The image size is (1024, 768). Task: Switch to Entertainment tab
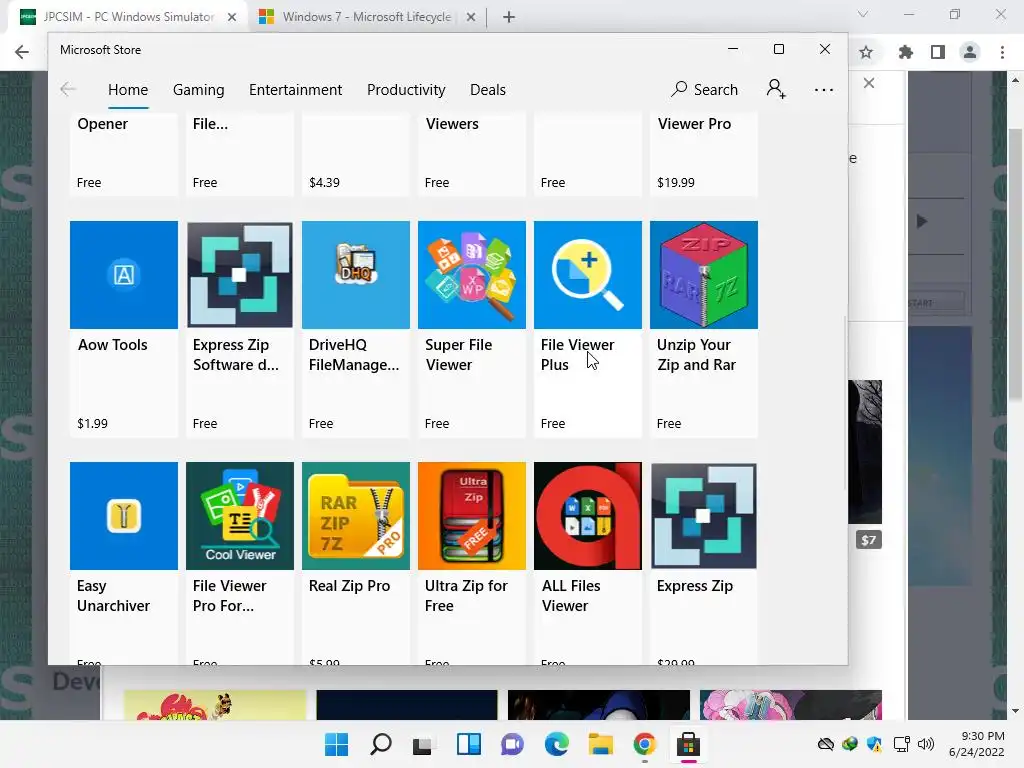coord(295,89)
